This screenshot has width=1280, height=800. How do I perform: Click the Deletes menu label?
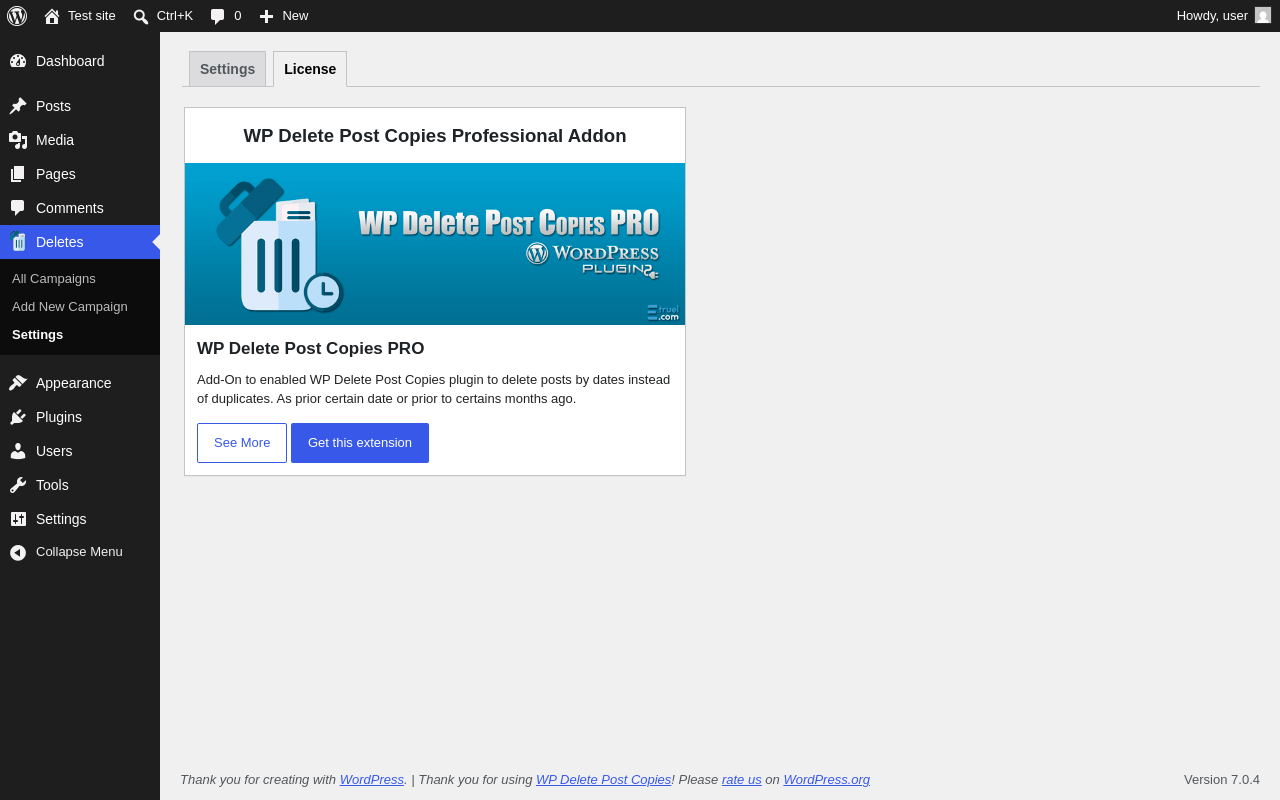[60, 242]
